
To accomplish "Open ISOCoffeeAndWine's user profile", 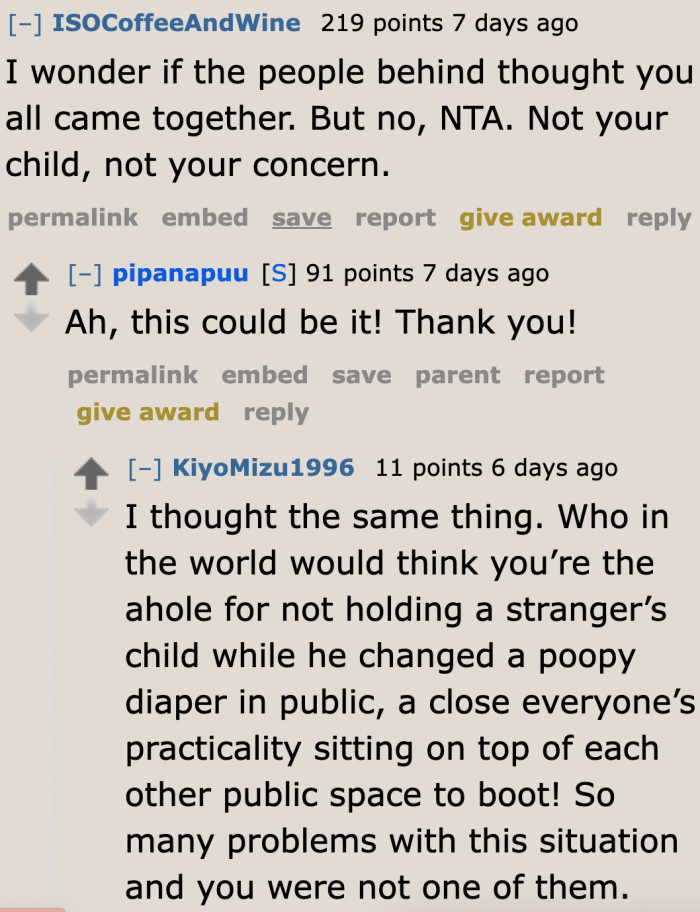I will [173, 22].
